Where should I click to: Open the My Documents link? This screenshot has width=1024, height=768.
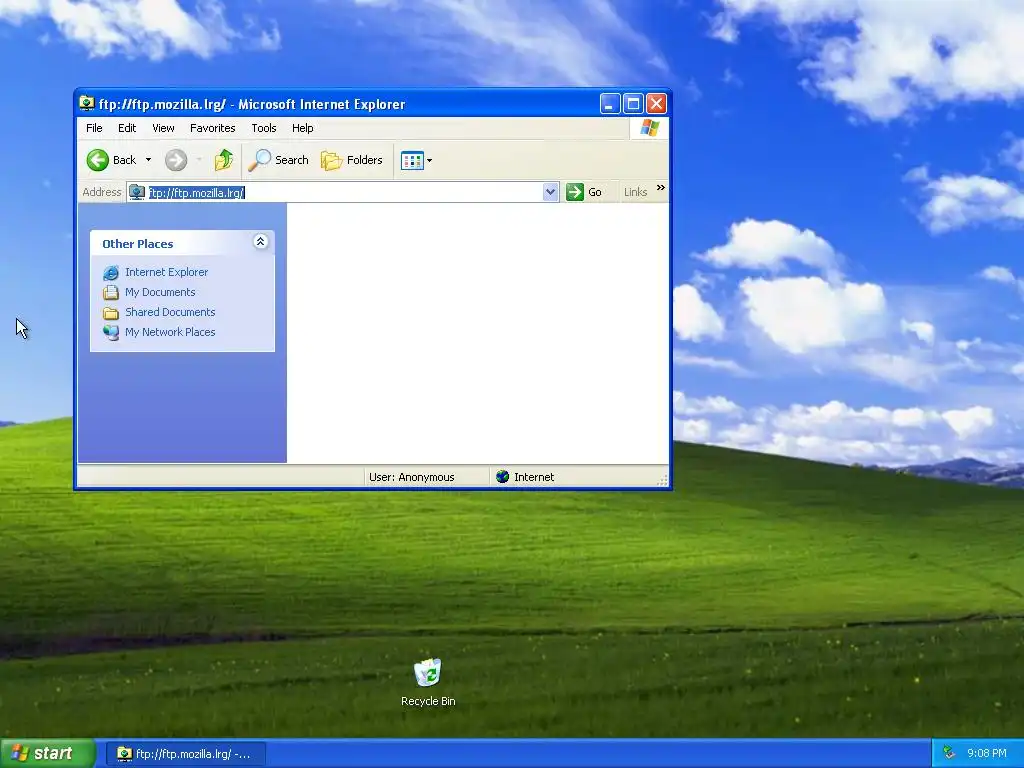pos(160,292)
